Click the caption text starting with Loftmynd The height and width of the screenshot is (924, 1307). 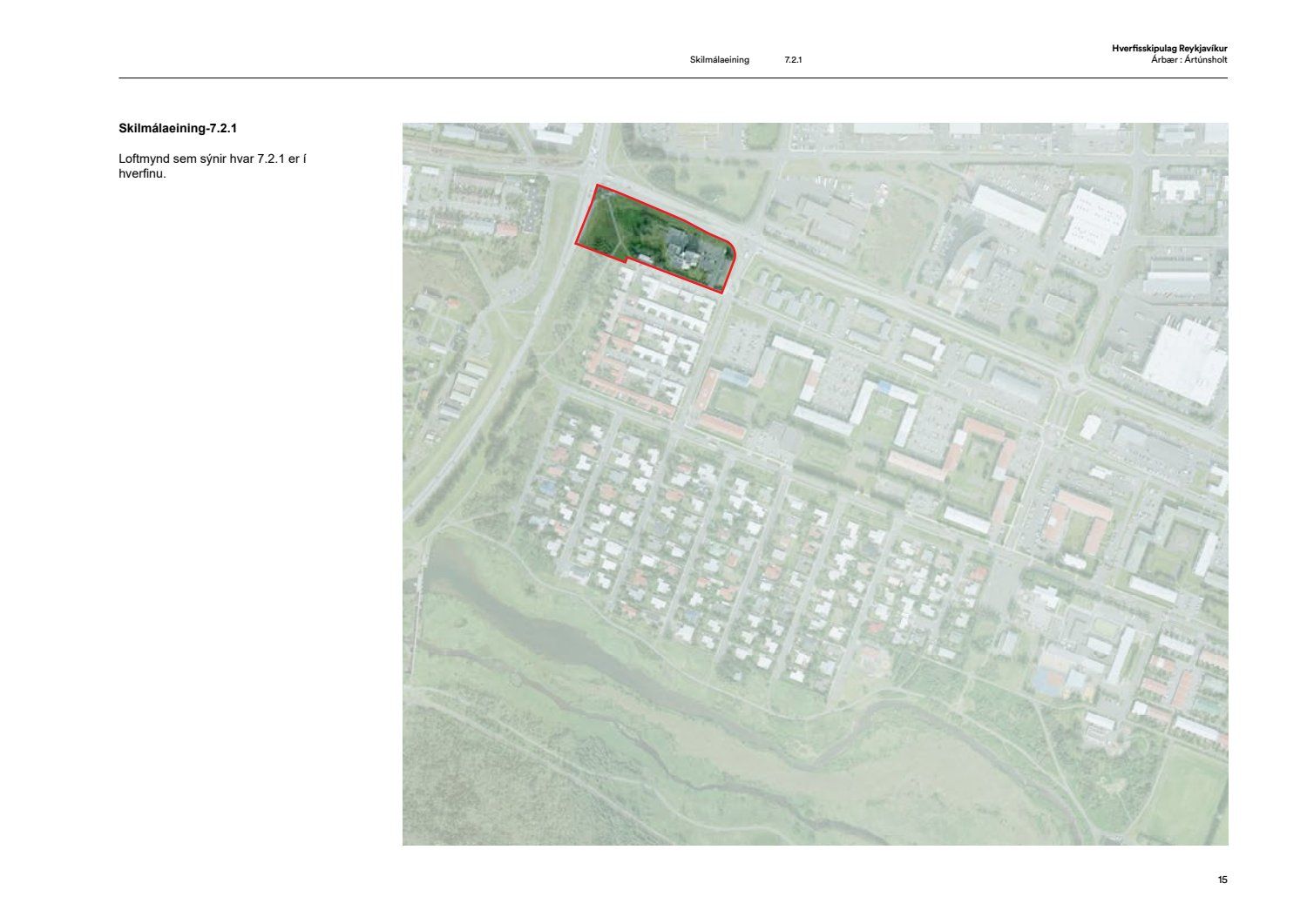click(213, 166)
